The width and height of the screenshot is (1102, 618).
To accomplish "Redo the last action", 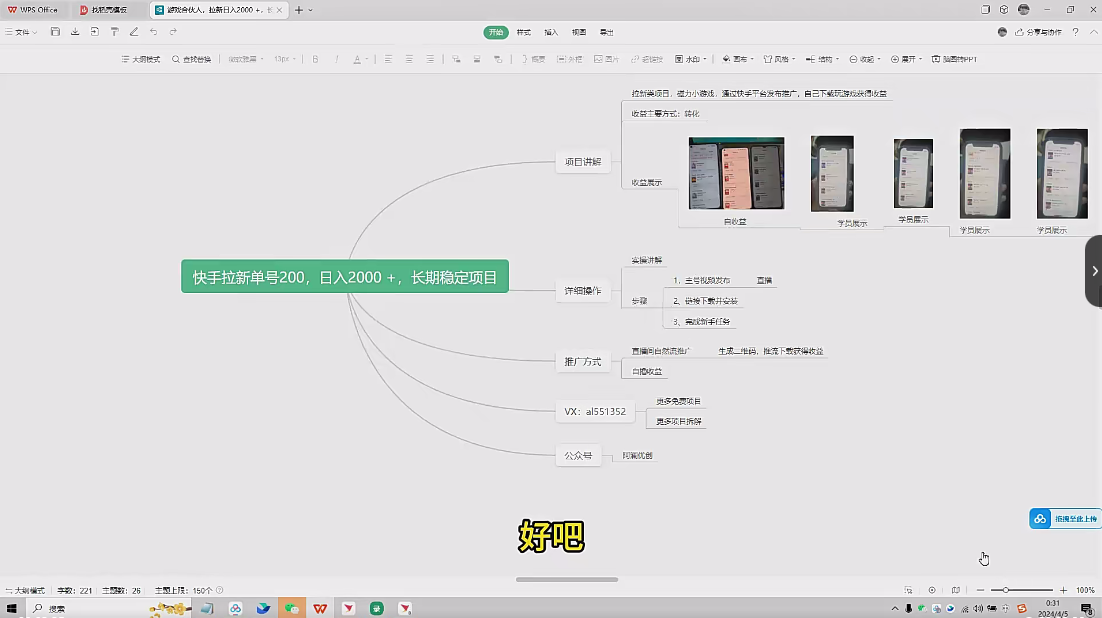I will pos(173,32).
